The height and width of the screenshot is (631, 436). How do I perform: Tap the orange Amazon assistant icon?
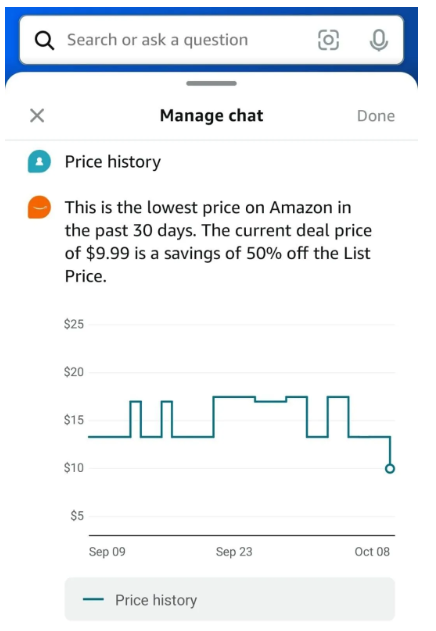[x=39, y=207]
